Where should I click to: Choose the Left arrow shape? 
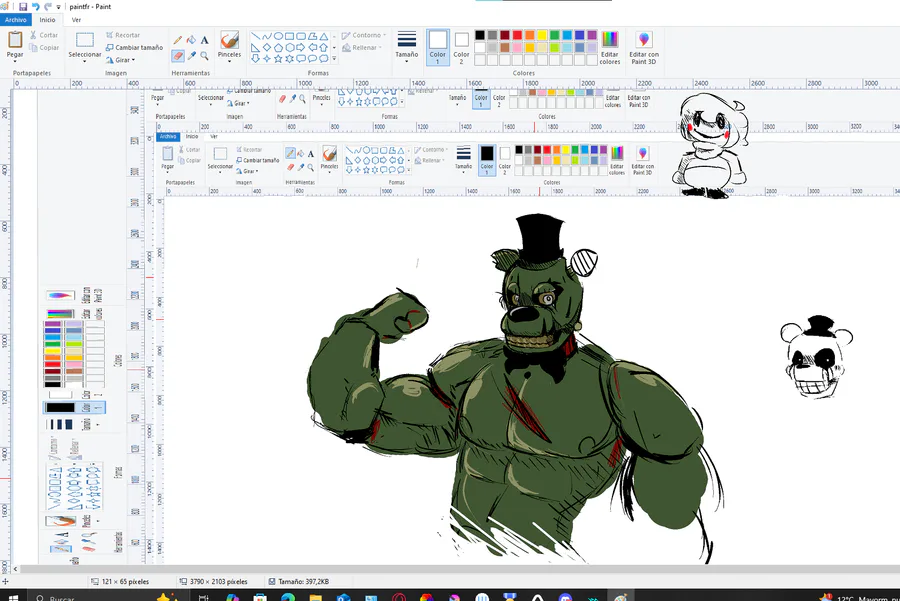tap(313, 48)
